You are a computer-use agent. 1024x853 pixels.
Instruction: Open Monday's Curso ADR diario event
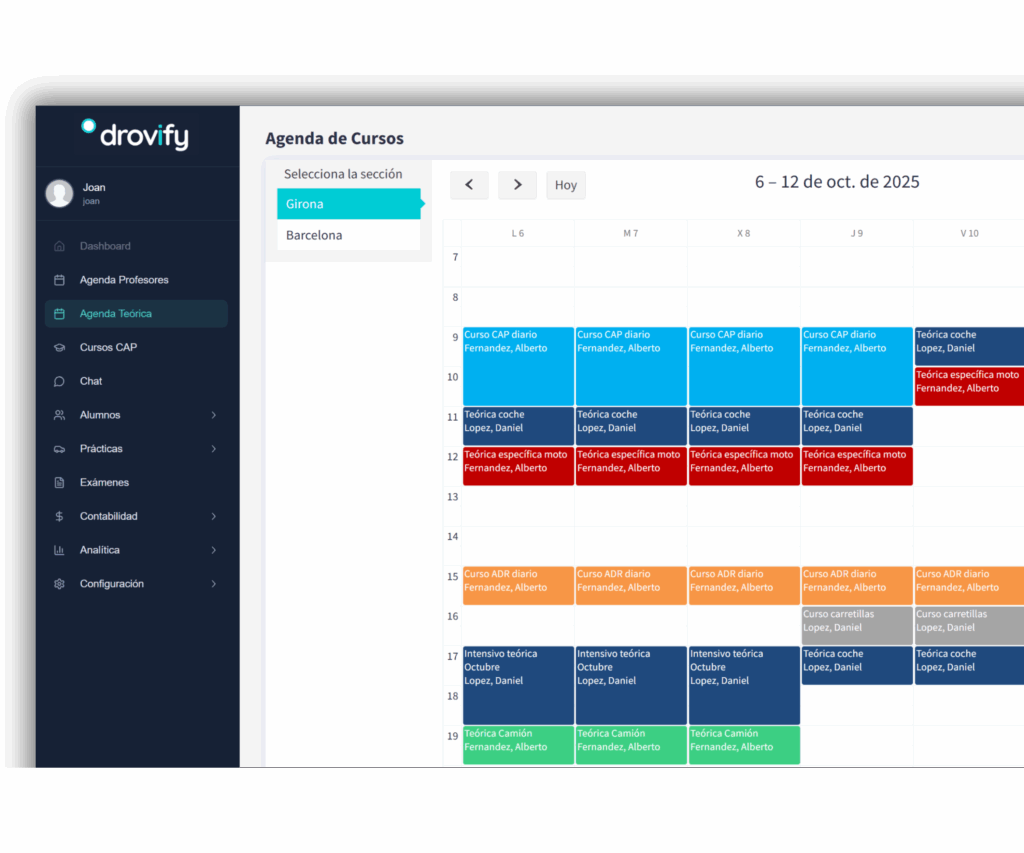click(519, 585)
